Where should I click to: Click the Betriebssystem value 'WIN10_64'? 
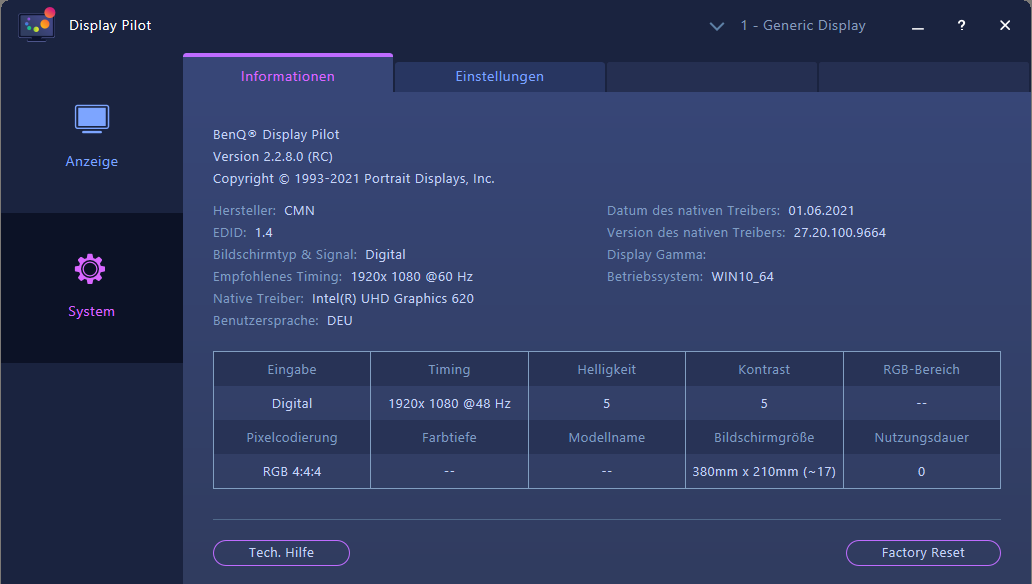click(742, 277)
